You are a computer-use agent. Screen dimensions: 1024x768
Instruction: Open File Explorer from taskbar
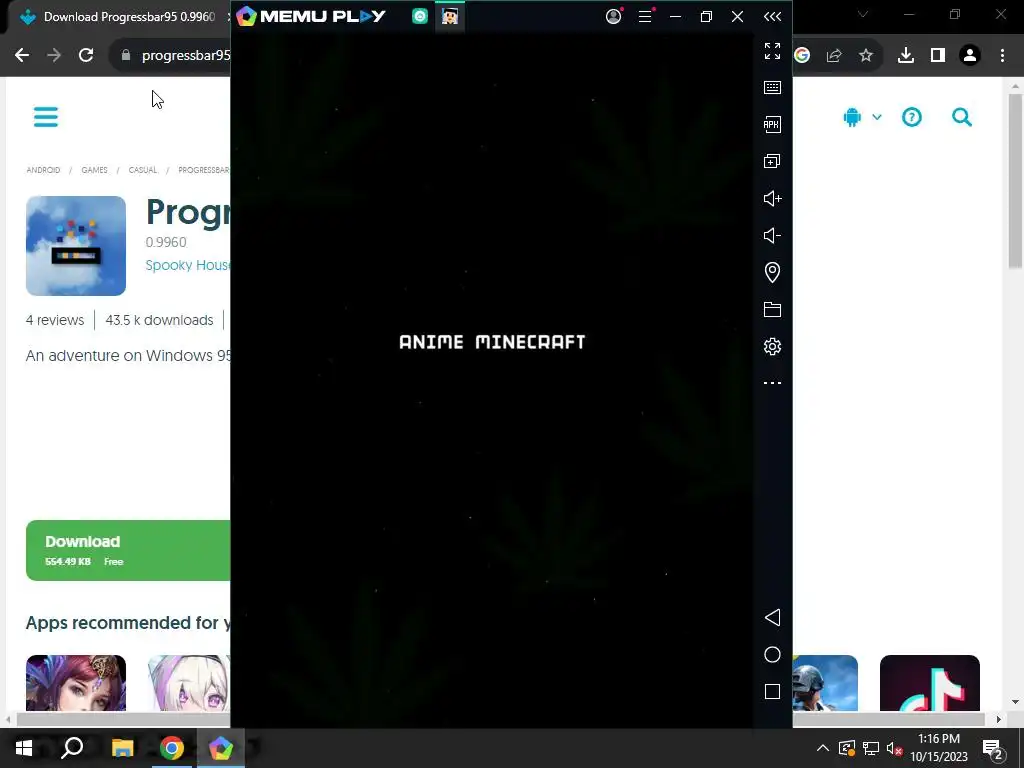click(x=122, y=748)
